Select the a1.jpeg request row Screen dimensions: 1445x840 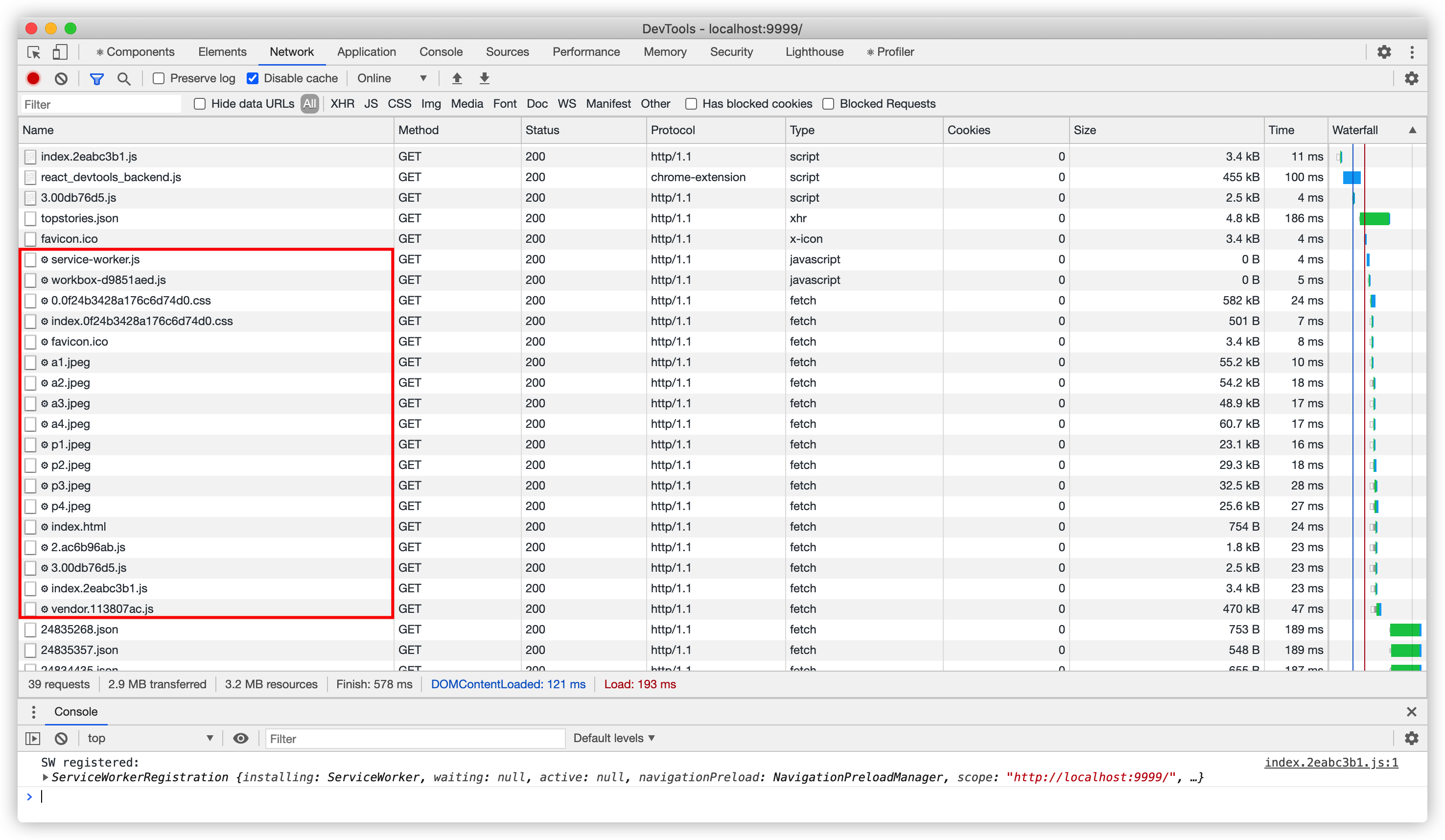pyautogui.click(x=722, y=362)
